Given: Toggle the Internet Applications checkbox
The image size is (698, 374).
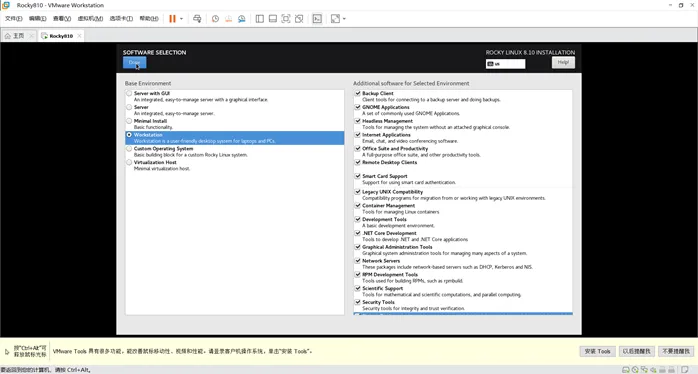Looking at the screenshot, I should click(x=357, y=134).
